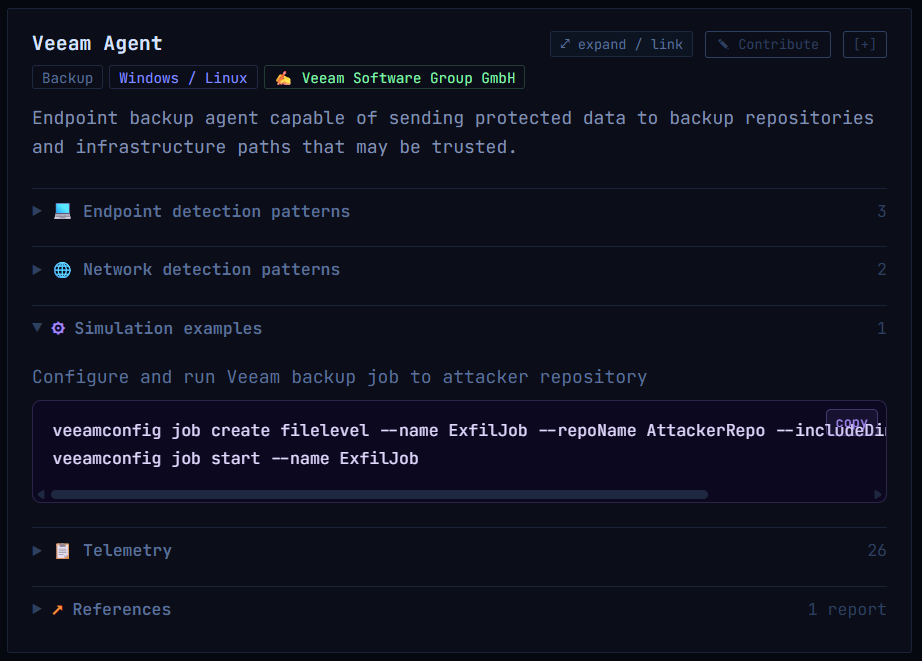Click the Veeam Agent title
The height and width of the screenshot is (661, 922).
click(97, 44)
